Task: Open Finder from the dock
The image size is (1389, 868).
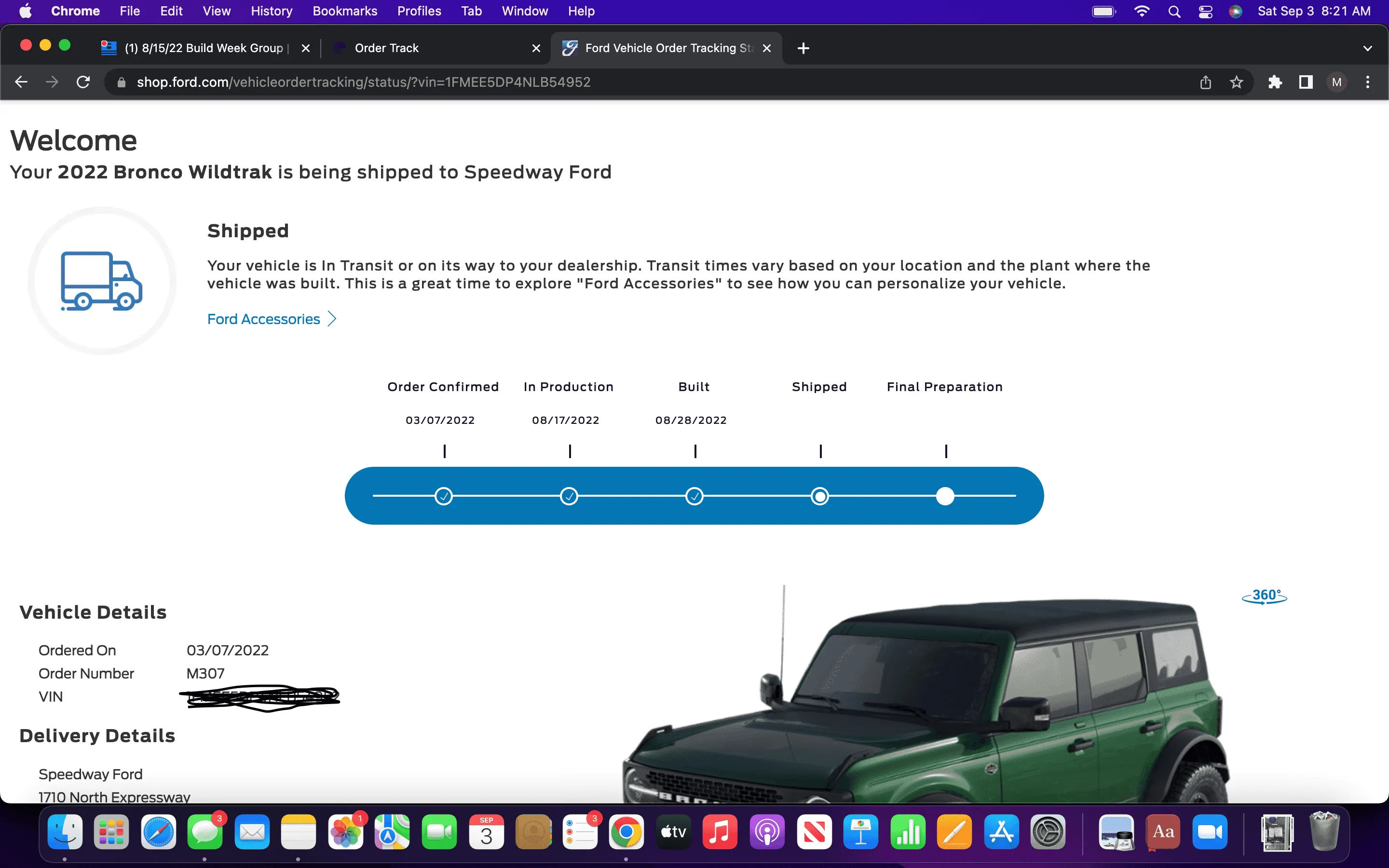Action: point(65,832)
